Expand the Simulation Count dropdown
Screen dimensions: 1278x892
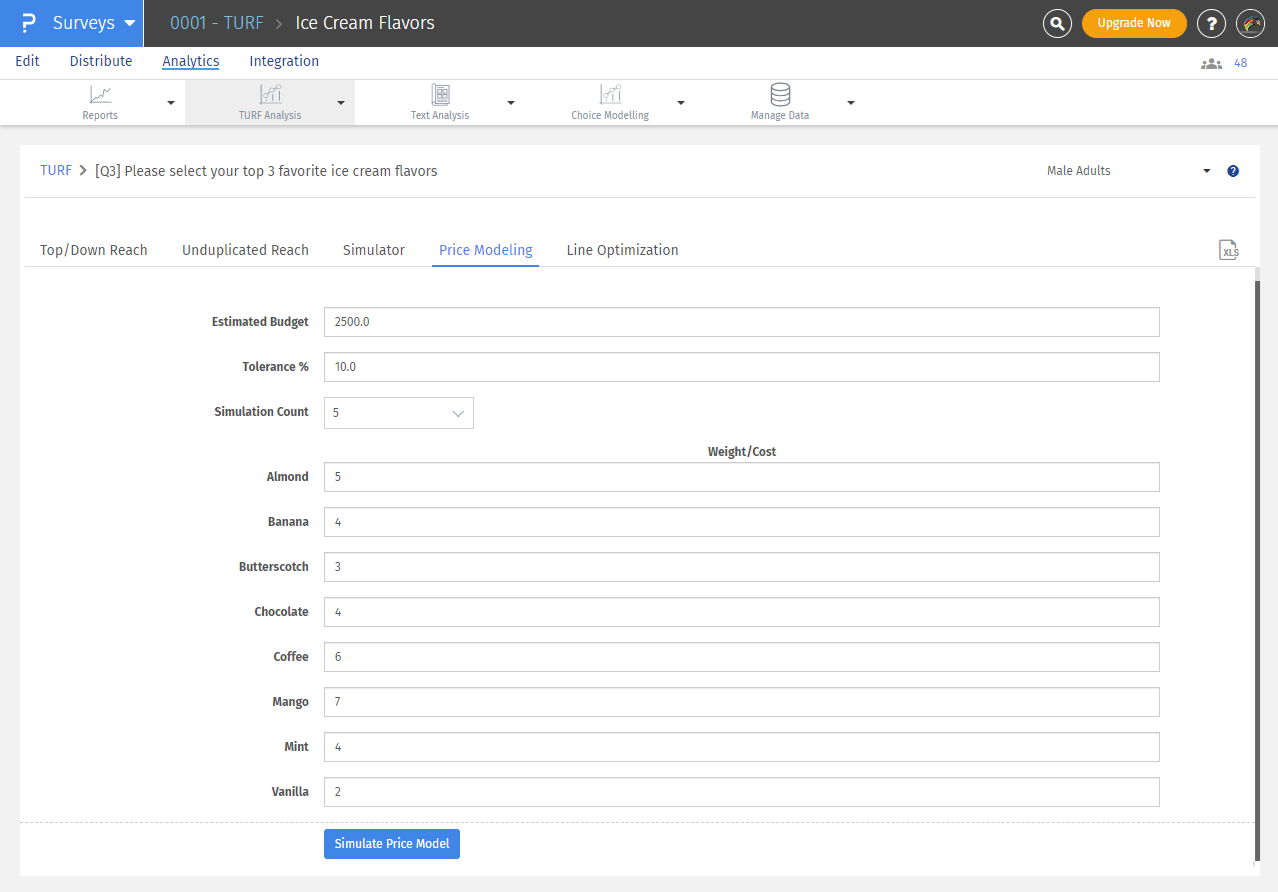point(398,413)
